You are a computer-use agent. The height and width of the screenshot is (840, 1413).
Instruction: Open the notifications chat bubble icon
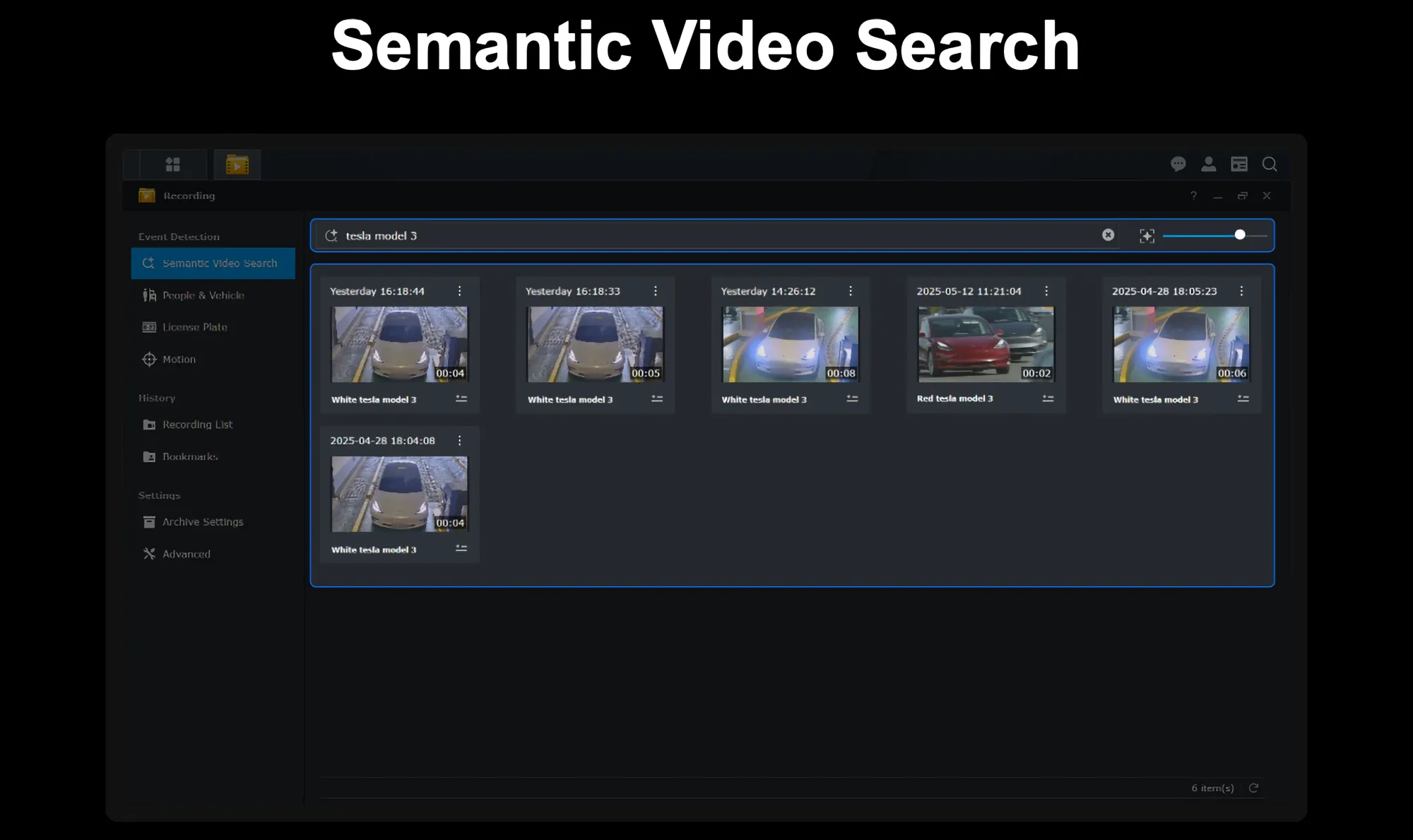click(1178, 165)
